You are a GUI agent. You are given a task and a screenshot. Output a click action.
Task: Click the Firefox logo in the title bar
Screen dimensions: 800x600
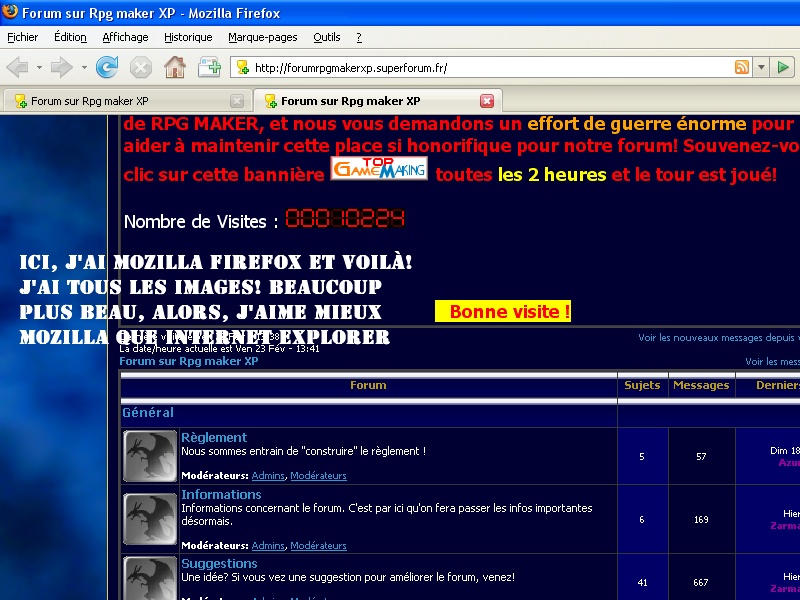tap(10, 12)
